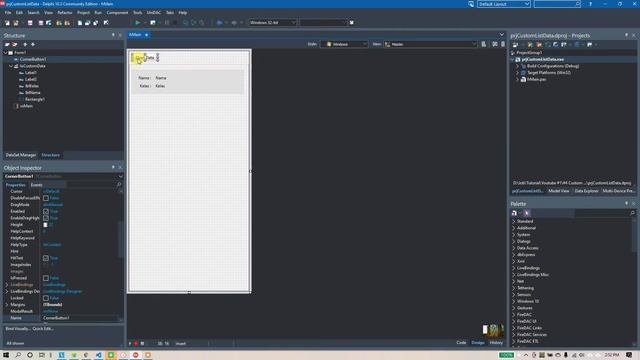
Task: Click the Run Without Debugging toolbar icon
Action: pyautogui.click(x=153, y=23)
